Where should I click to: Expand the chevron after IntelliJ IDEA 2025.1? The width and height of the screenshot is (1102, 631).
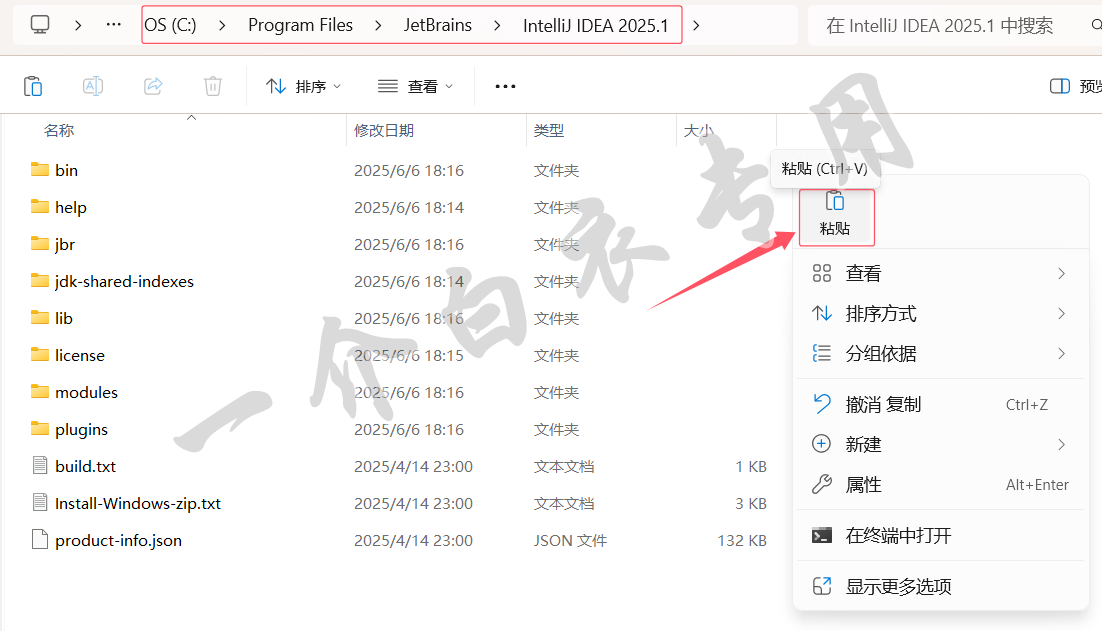click(696, 25)
